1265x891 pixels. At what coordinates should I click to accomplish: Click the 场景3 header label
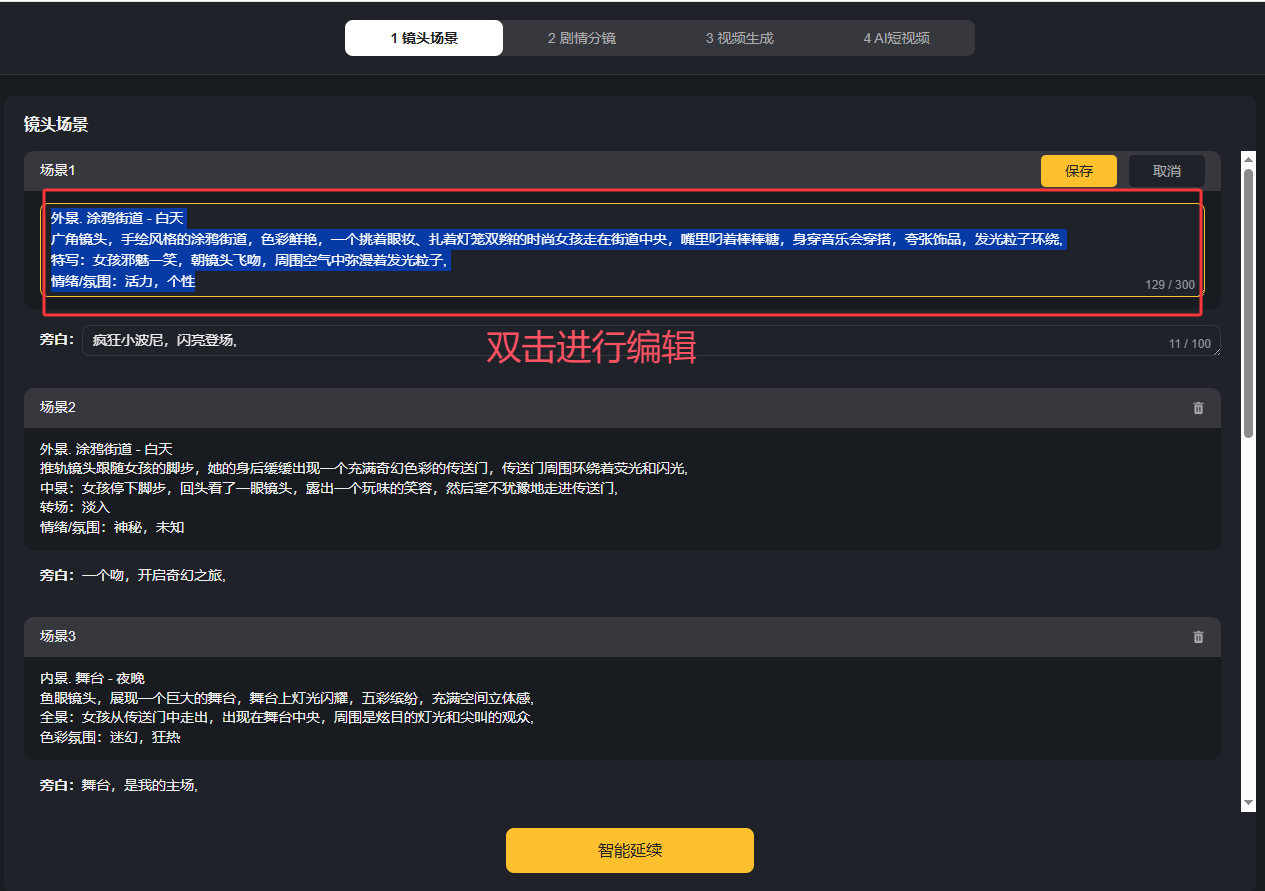pos(58,636)
